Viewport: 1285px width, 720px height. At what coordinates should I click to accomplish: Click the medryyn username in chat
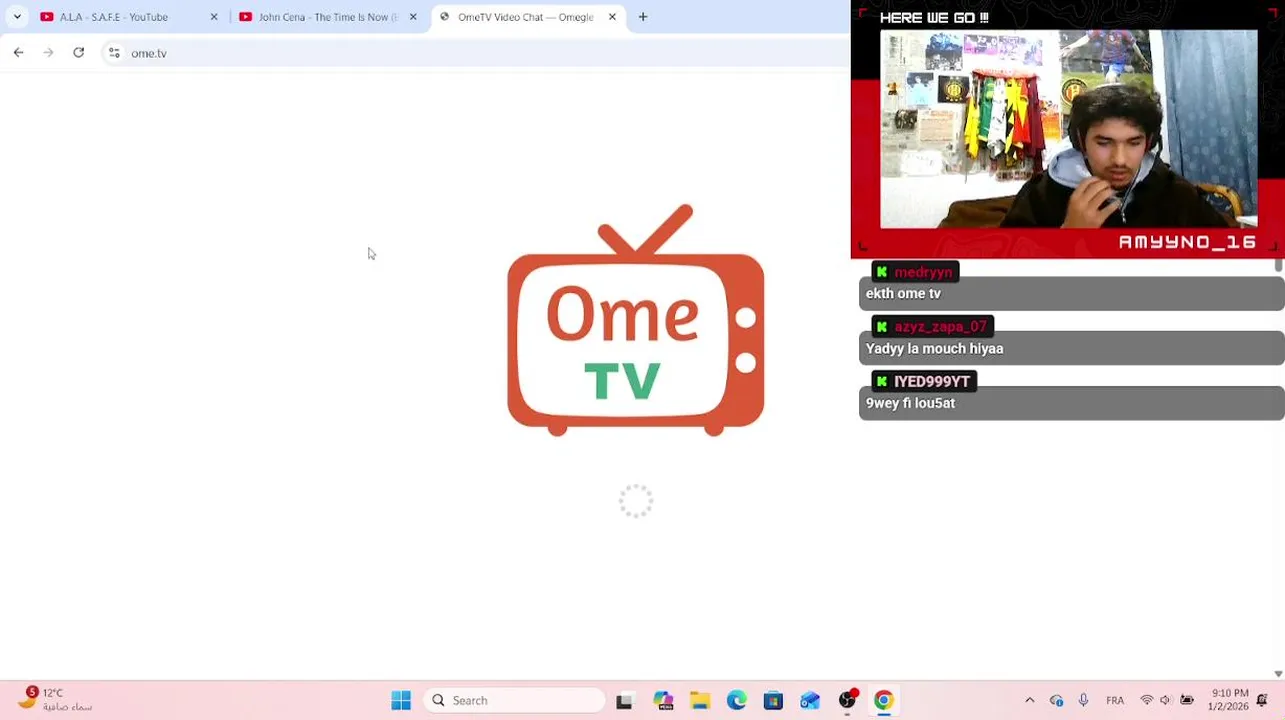point(923,272)
